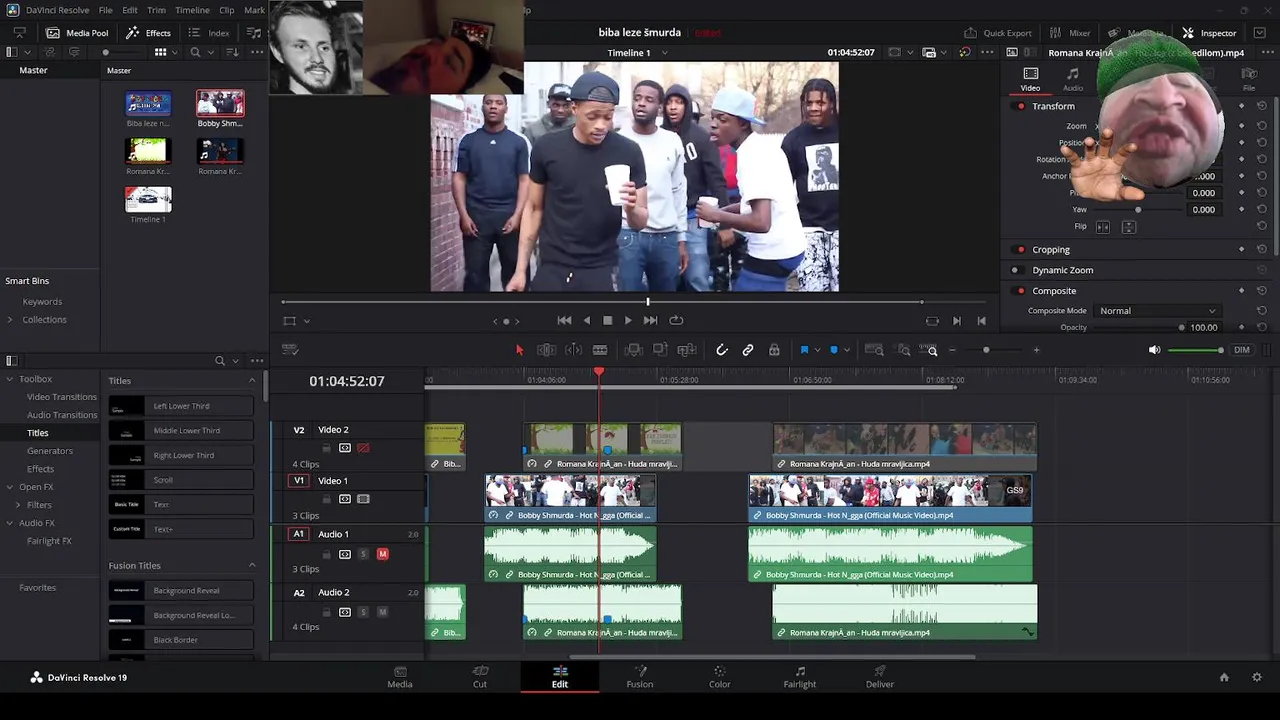Viewport: 1280px width, 720px height.
Task: Open the Composite Mode Normal dropdown
Action: (1158, 311)
